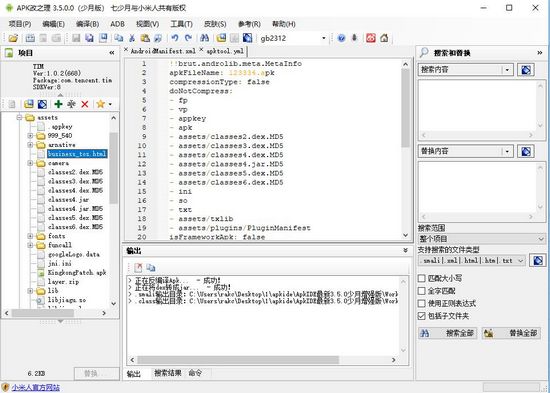Uncheck the 包括子文件夹 checkbox
Image resolution: width=550 pixels, height=393 pixels.
(422, 316)
